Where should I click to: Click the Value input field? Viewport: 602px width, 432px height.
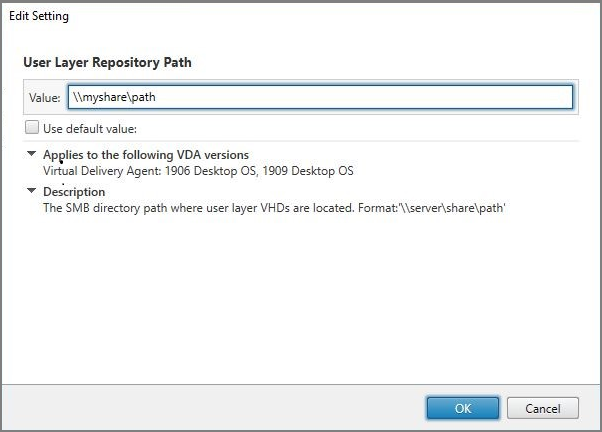320,97
